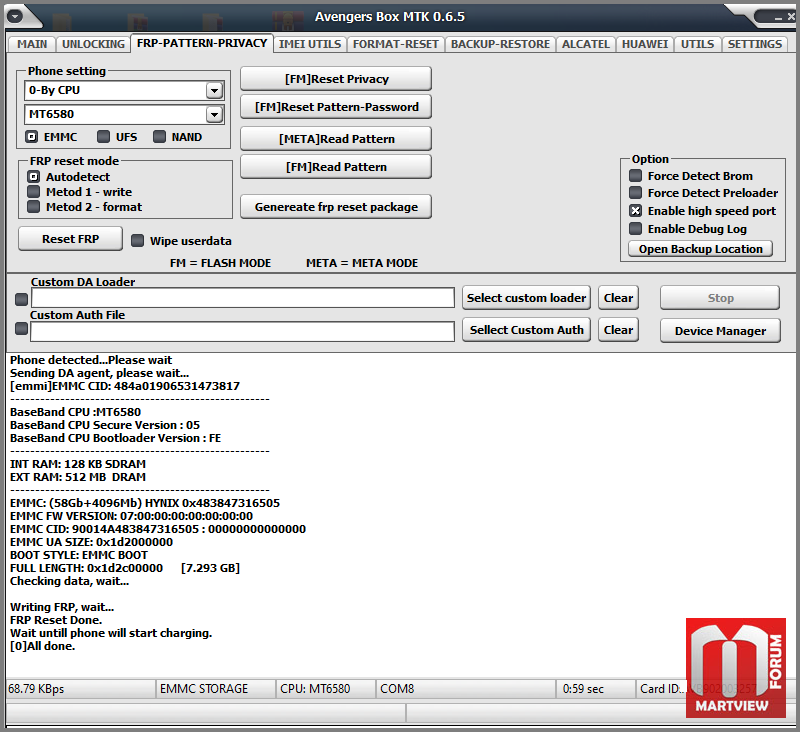Enable the Wipe userdata checkbox
Viewport: 800px width, 732px height.
pos(137,241)
